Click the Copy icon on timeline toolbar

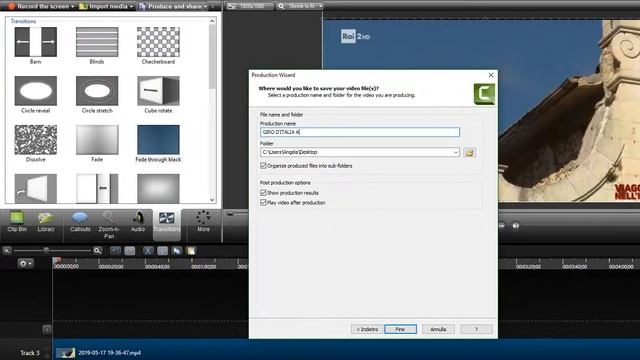coord(177,251)
